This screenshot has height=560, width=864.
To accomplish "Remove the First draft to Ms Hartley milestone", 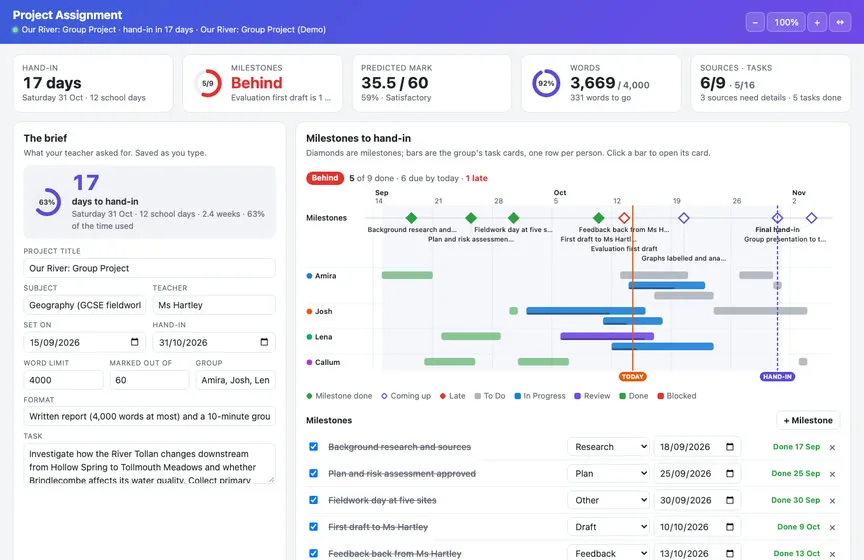I will (833, 527).
